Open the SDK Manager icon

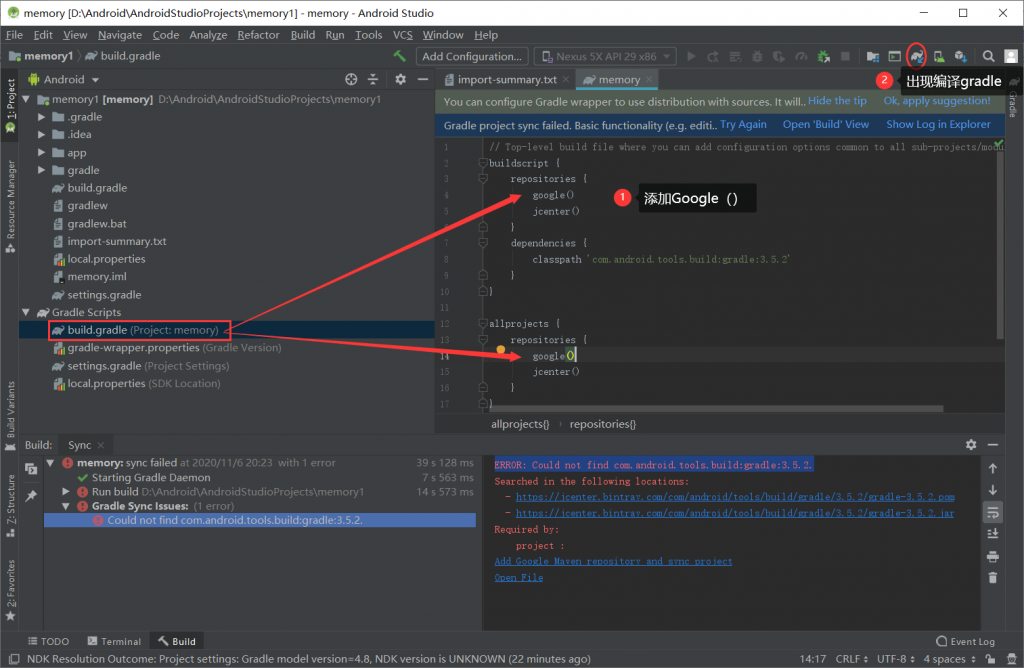[961, 56]
